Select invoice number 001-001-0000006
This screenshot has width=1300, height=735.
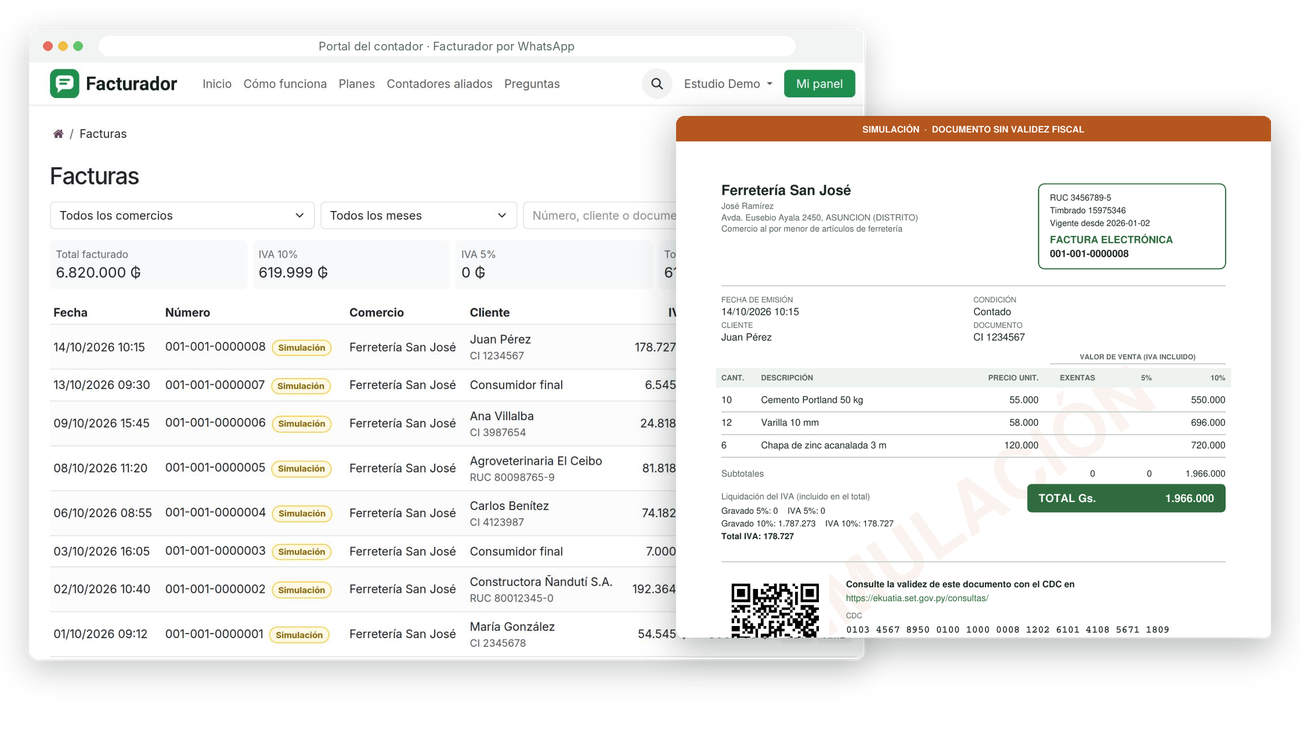coord(215,423)
